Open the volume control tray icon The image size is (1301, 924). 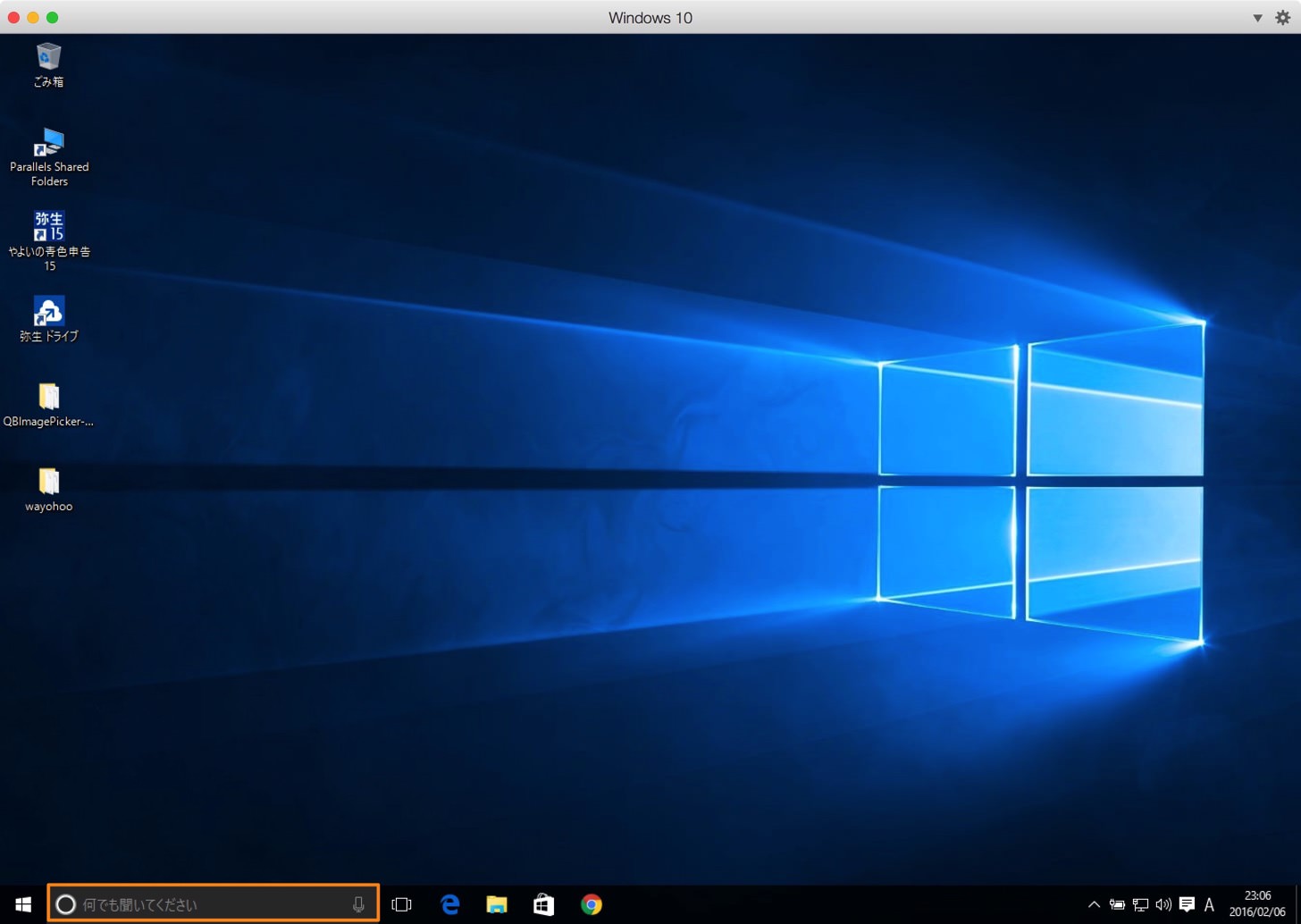pyautogui.click(x=1163, y=904)
